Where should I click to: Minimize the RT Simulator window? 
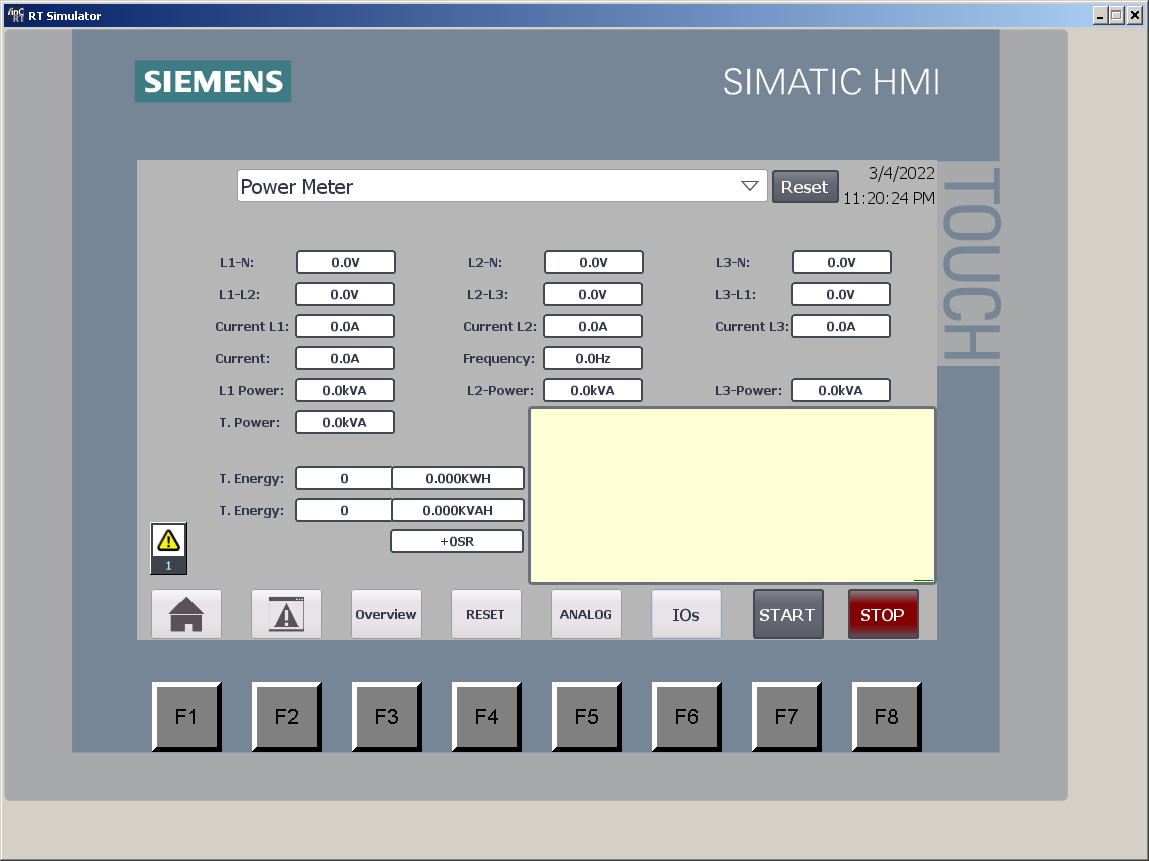pyautogui.click(x=1100, y=15)
